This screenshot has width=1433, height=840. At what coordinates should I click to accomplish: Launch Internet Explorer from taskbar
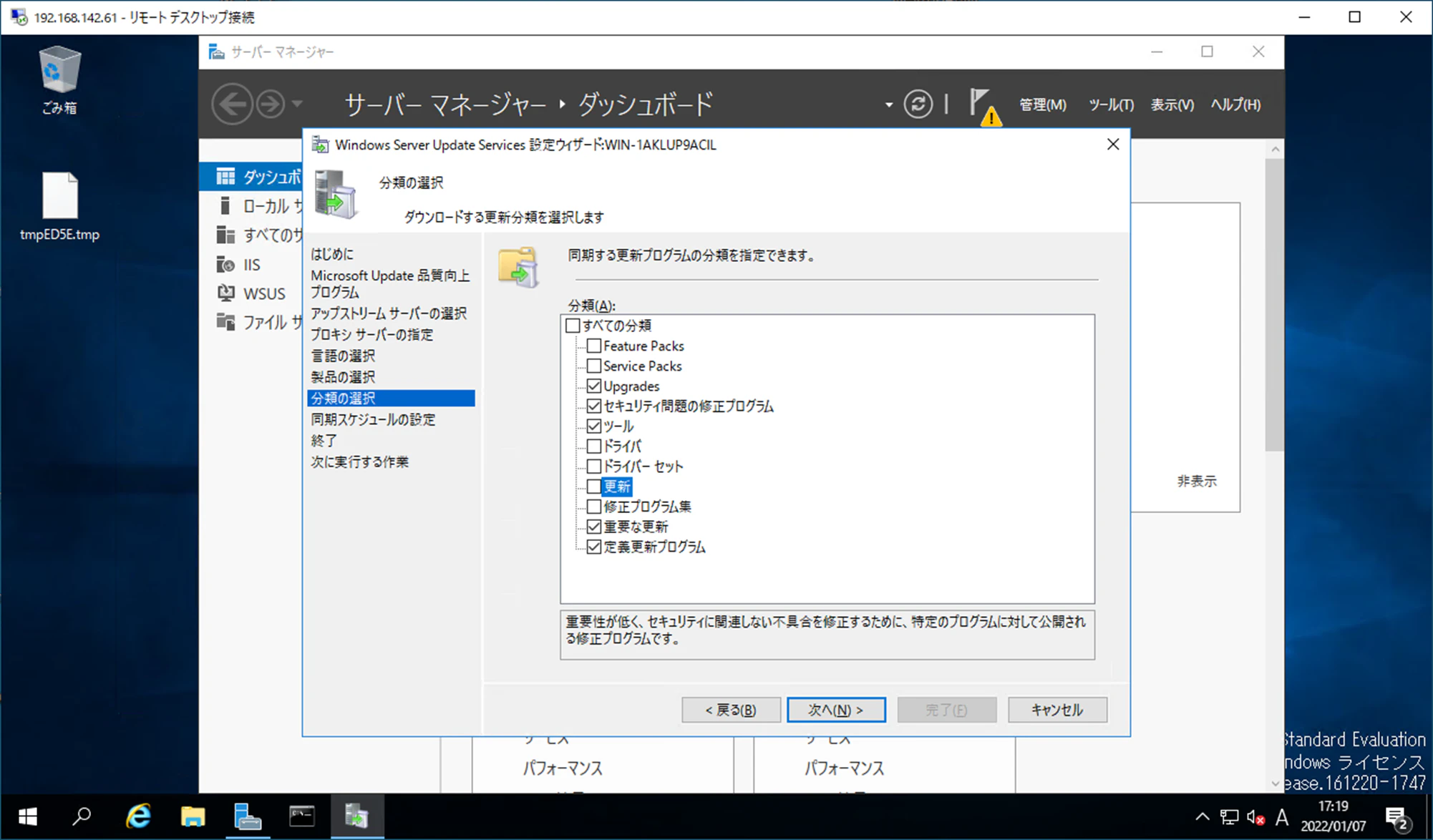tap(138, 816)
